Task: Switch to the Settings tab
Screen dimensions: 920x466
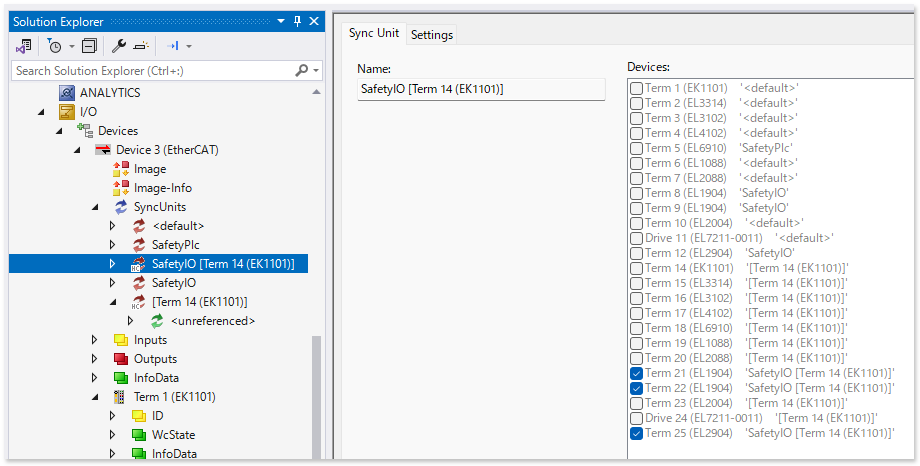Action: [x=432, y=34]
